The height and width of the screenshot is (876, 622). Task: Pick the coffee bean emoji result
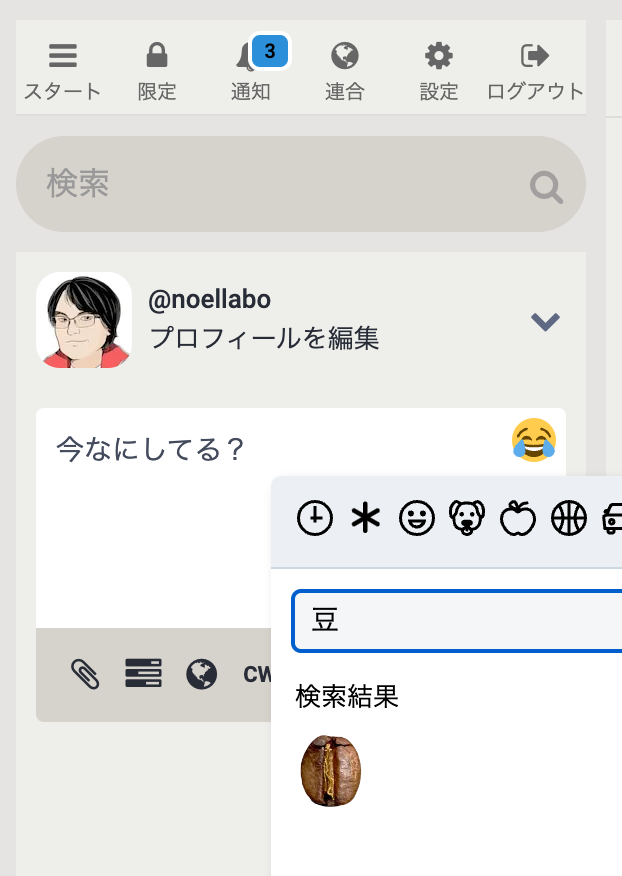coord(331,771)
